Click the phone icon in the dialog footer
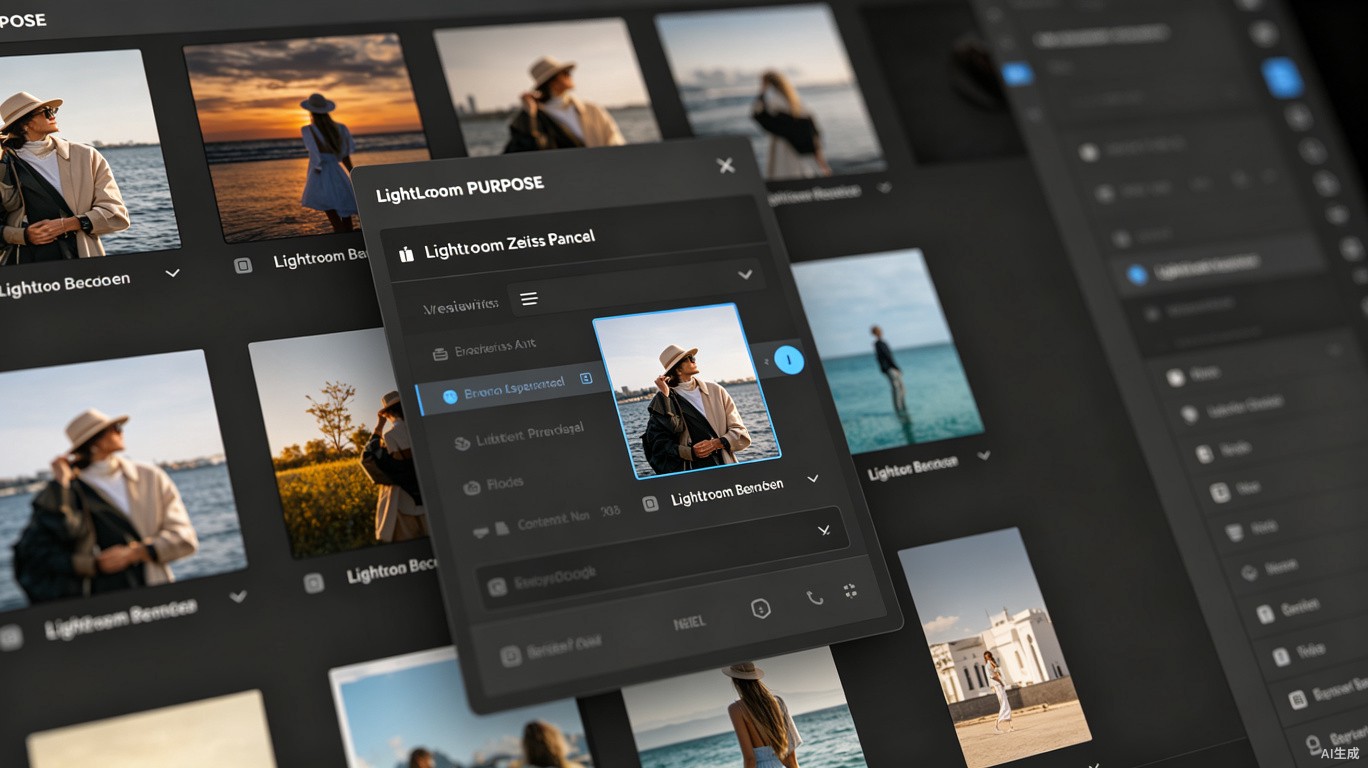The width and height of the screenshot is (1368, 768). 815,598
